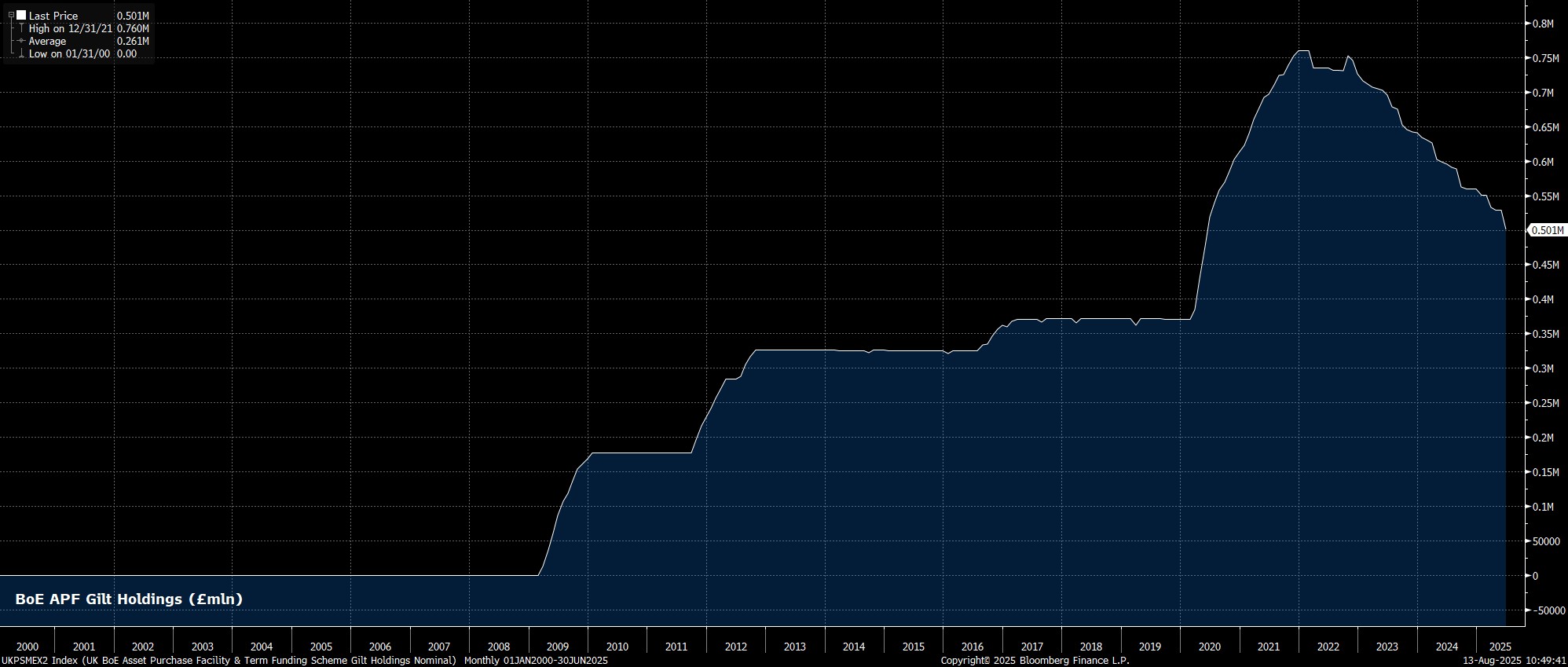Click the High marker icon in legend
This screenshot has width=1568, height=667.
click(21, 28)
